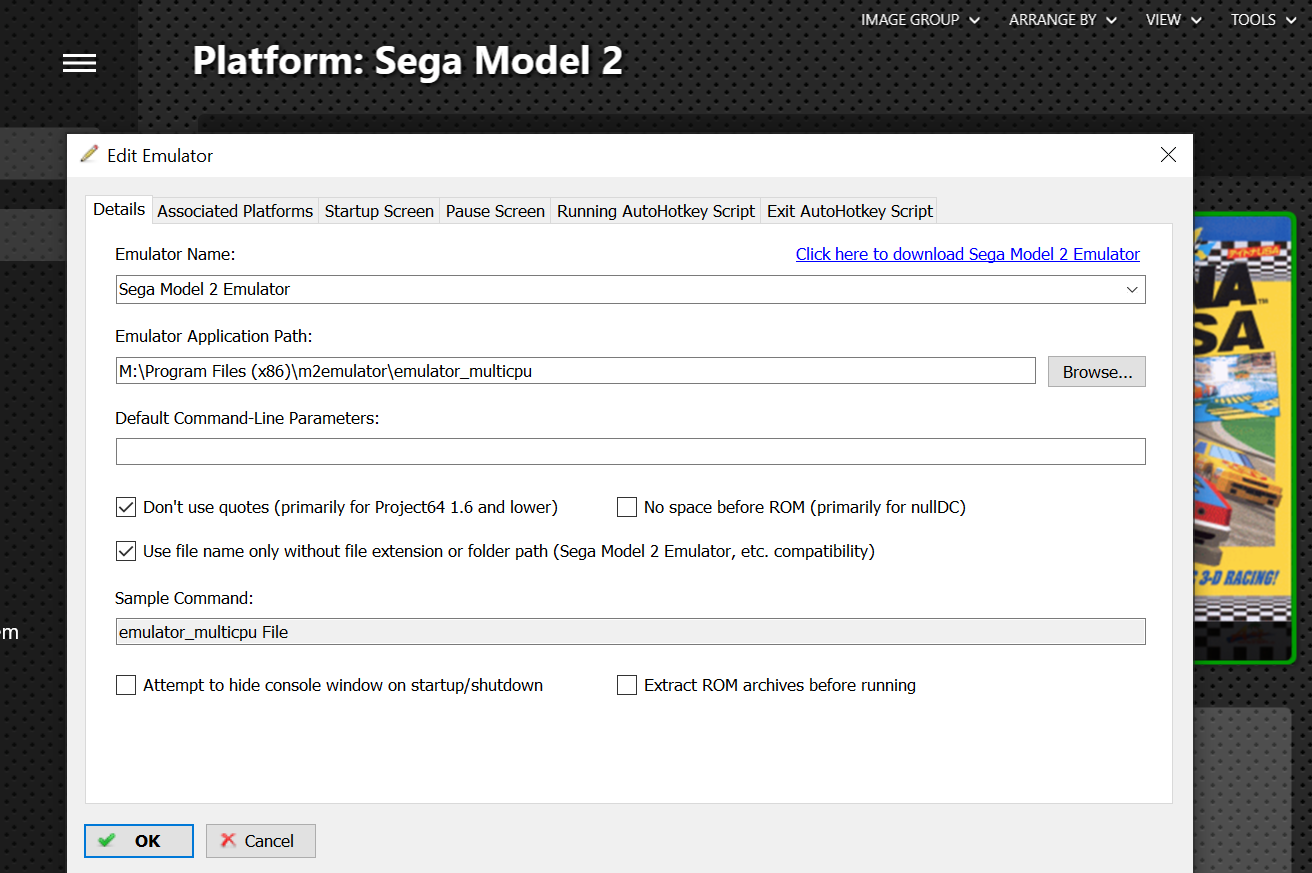Select the game box art thumbnail behind dialog
This screenshot has height=873, width=1312.
click(1244, 437)
